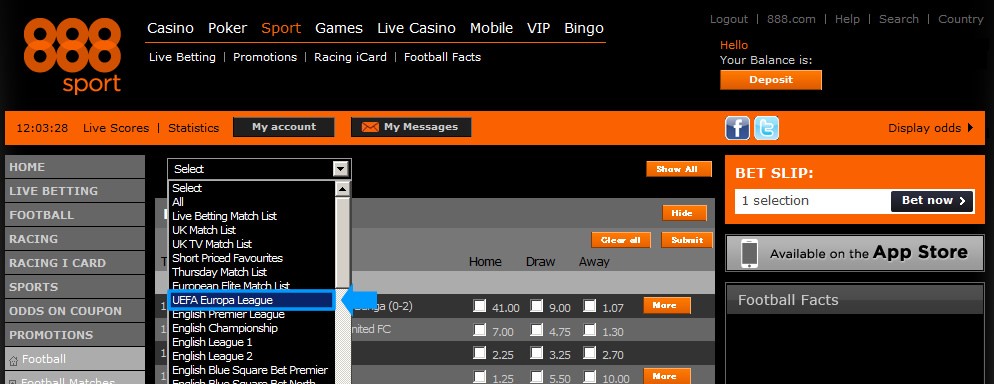The width and height of the screenshot is (994, 384).
Task: Click the Clear all button
Action: coord(621,240)
